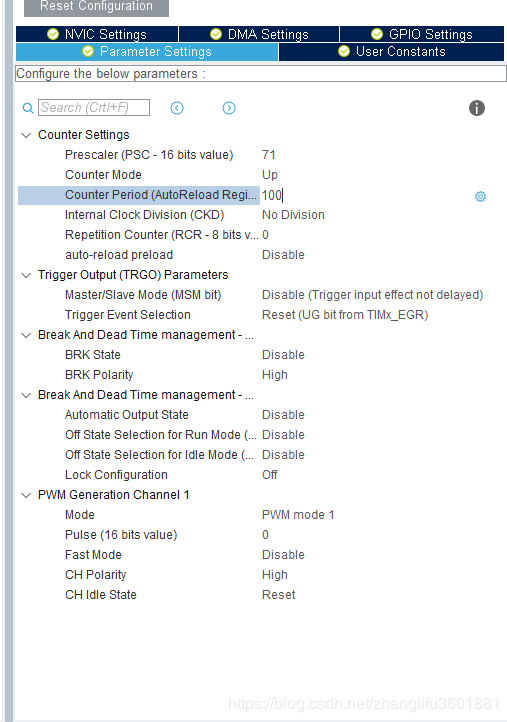Image resolution: width=507 pixels, height=722 pixels.
Task: Open the info icon for parameters
Action: point(477,108)
